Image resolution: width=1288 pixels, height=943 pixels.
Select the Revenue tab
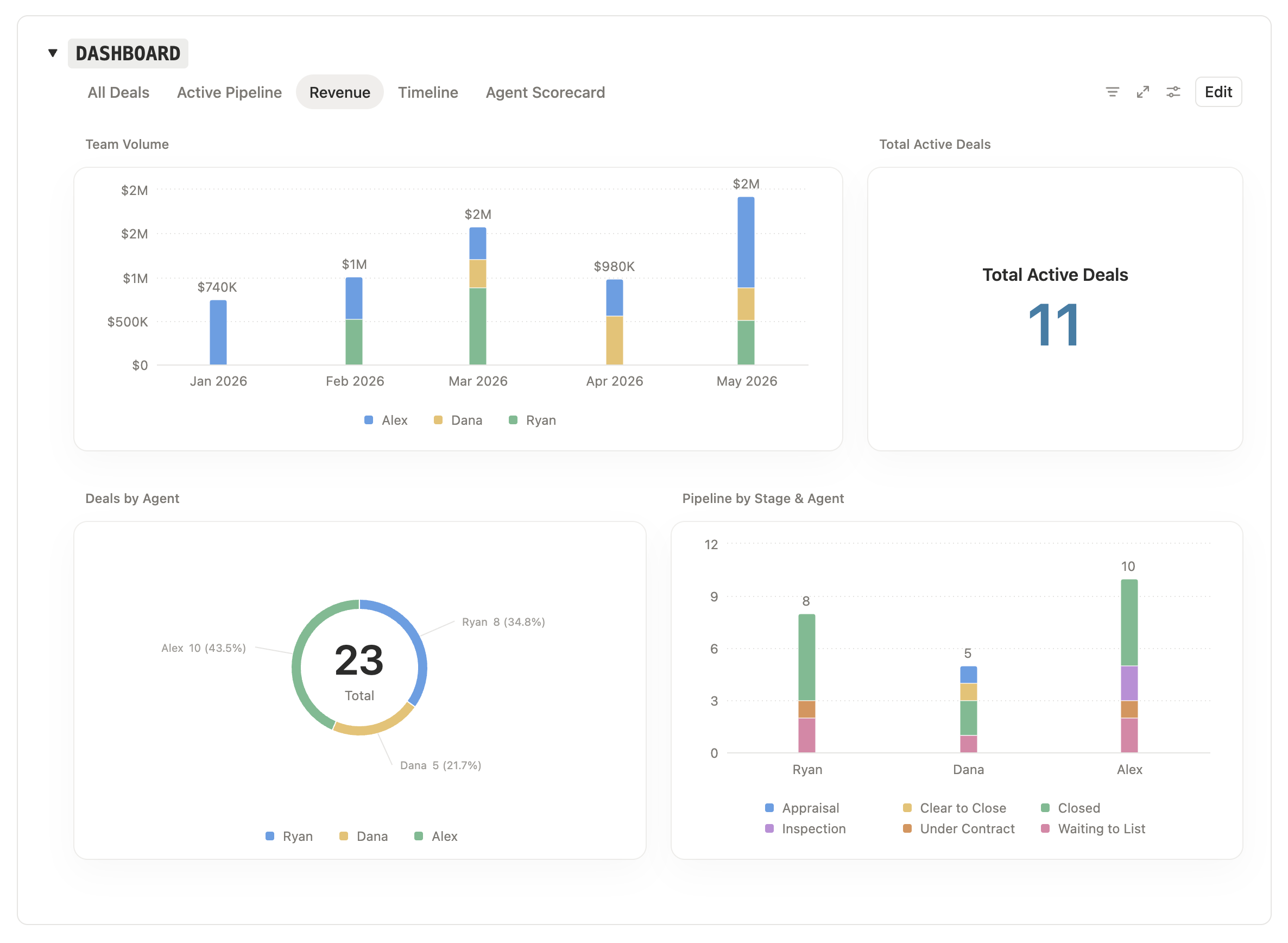click(x=339, y=92)
